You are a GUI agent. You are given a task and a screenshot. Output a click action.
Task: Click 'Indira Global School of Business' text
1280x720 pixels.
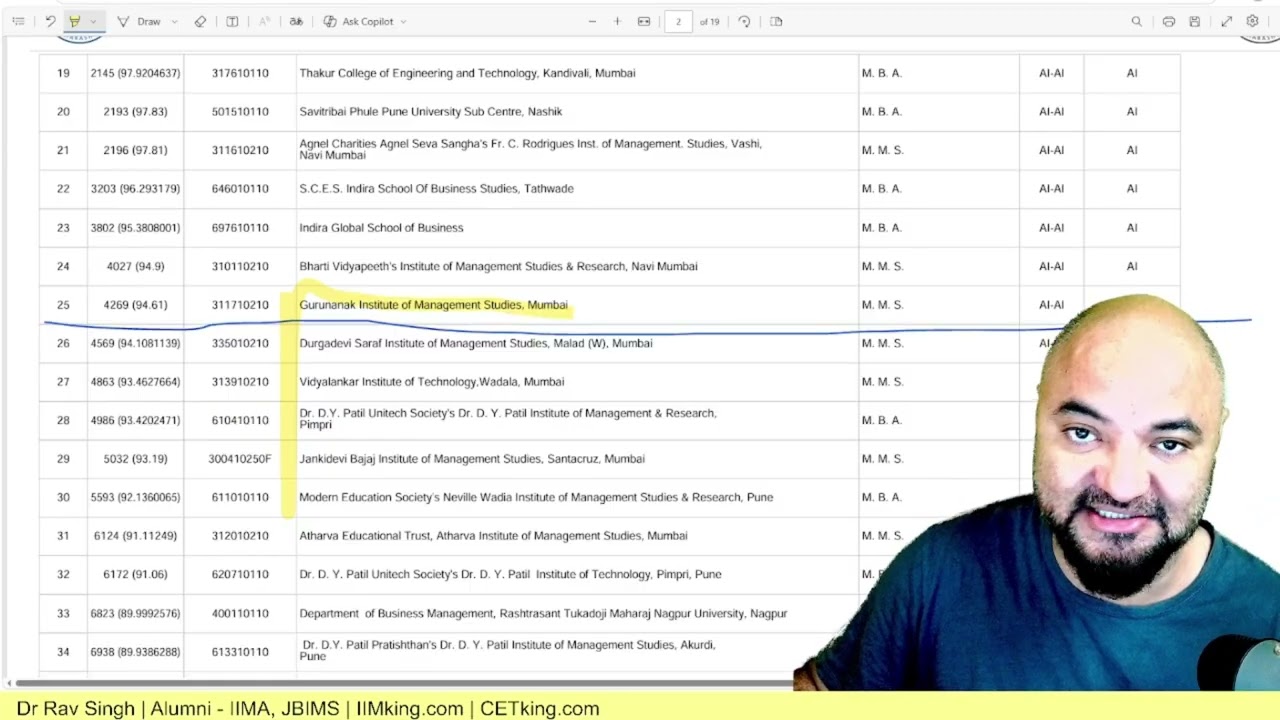(381, 228)
